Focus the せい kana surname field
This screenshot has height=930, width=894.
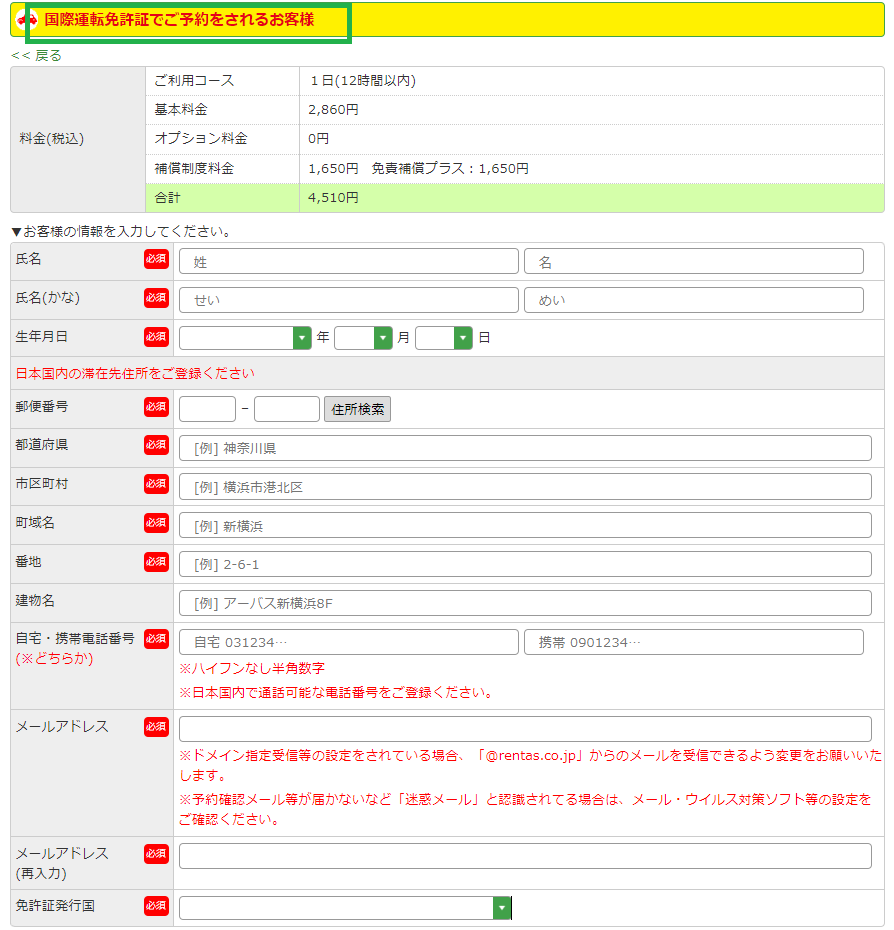click(348, 300)
